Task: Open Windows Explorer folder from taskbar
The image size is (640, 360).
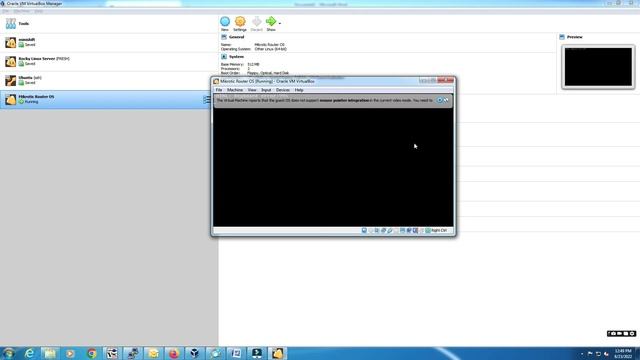Action: [50, 353]
